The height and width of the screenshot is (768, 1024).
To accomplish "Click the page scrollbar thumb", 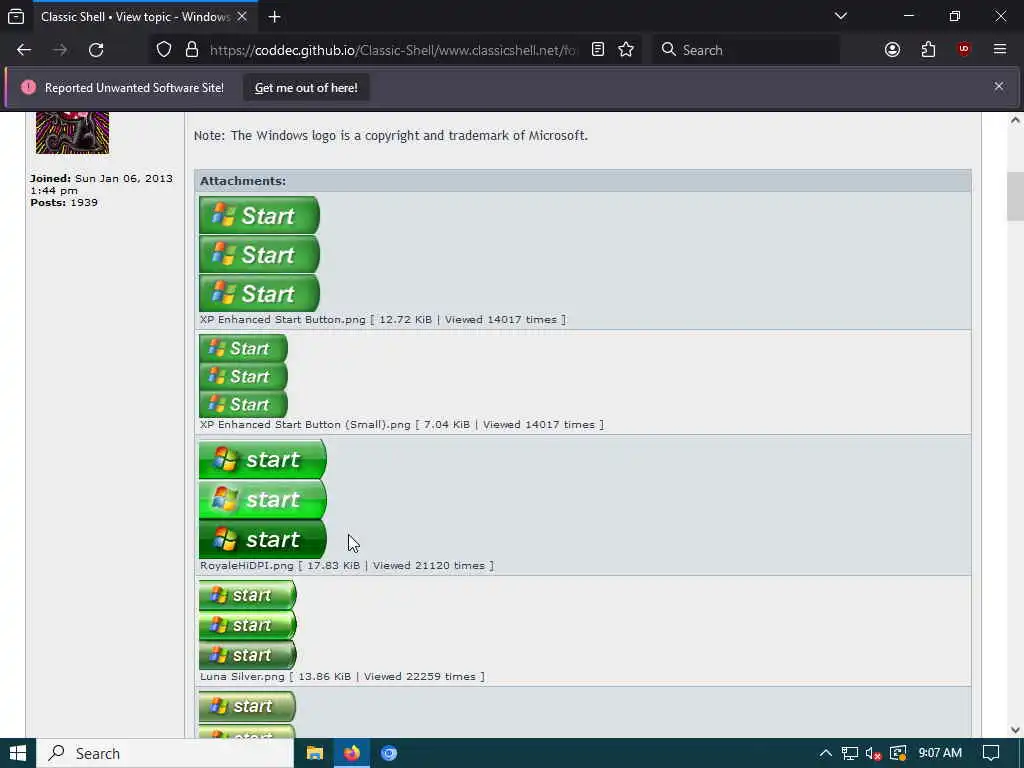I will (1015, 197).
